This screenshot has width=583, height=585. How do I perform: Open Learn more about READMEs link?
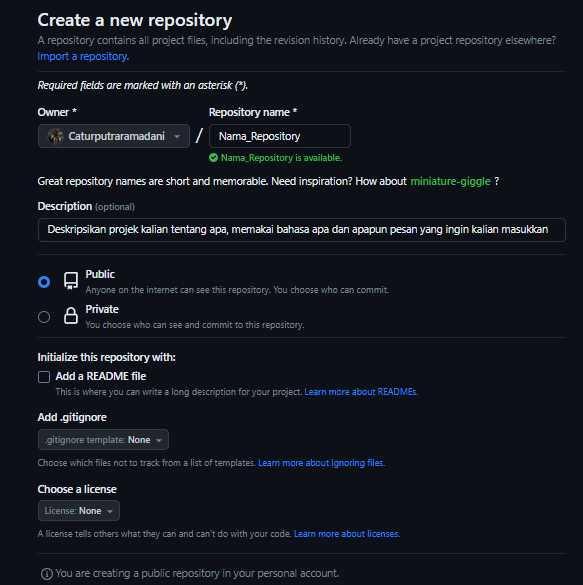361,392
